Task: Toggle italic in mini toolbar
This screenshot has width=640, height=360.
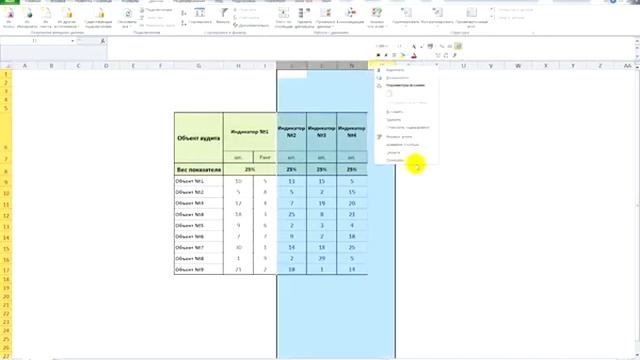Action: 386,56
